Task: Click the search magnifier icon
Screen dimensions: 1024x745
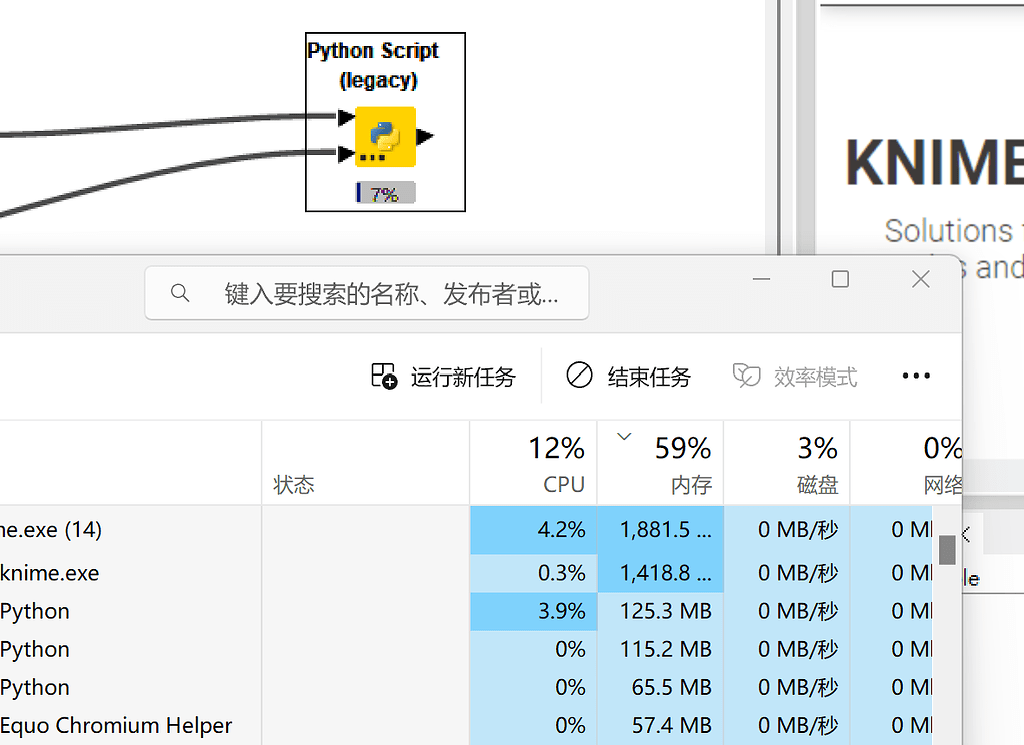Action: 180,292
